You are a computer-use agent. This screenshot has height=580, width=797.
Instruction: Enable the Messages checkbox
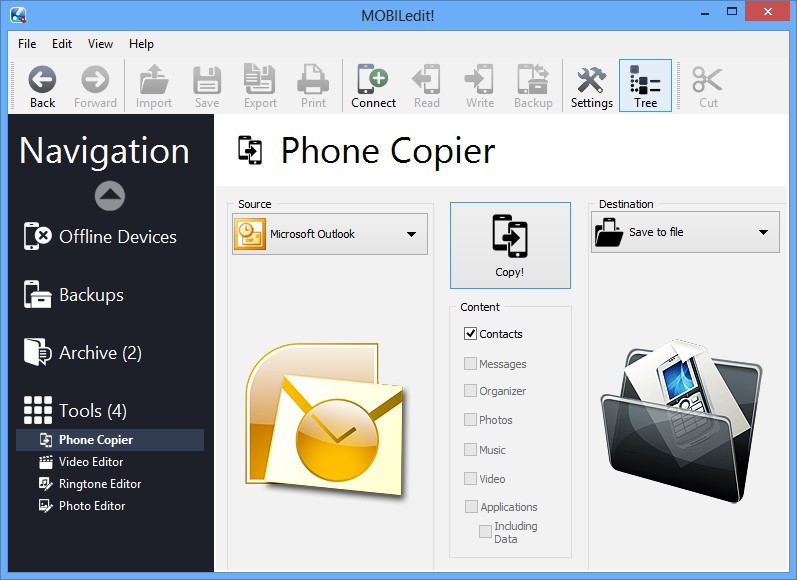(x=471, y=364)
